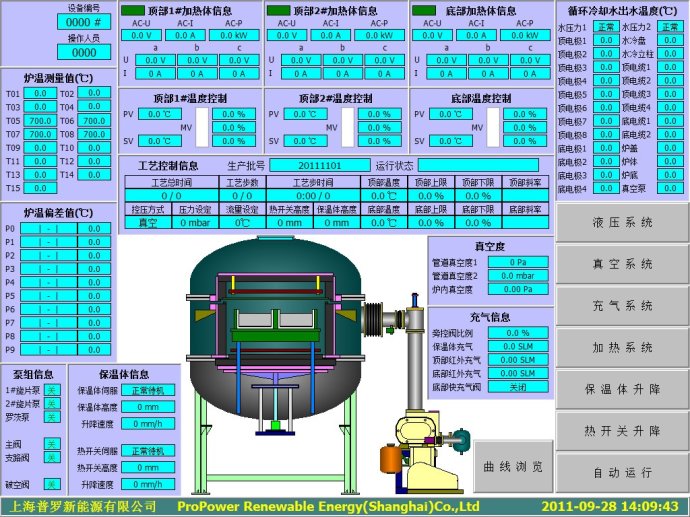Toggle the 罗茨泵 pump switch
This screenshot has width=690, height=517.
tap(52, 417)
